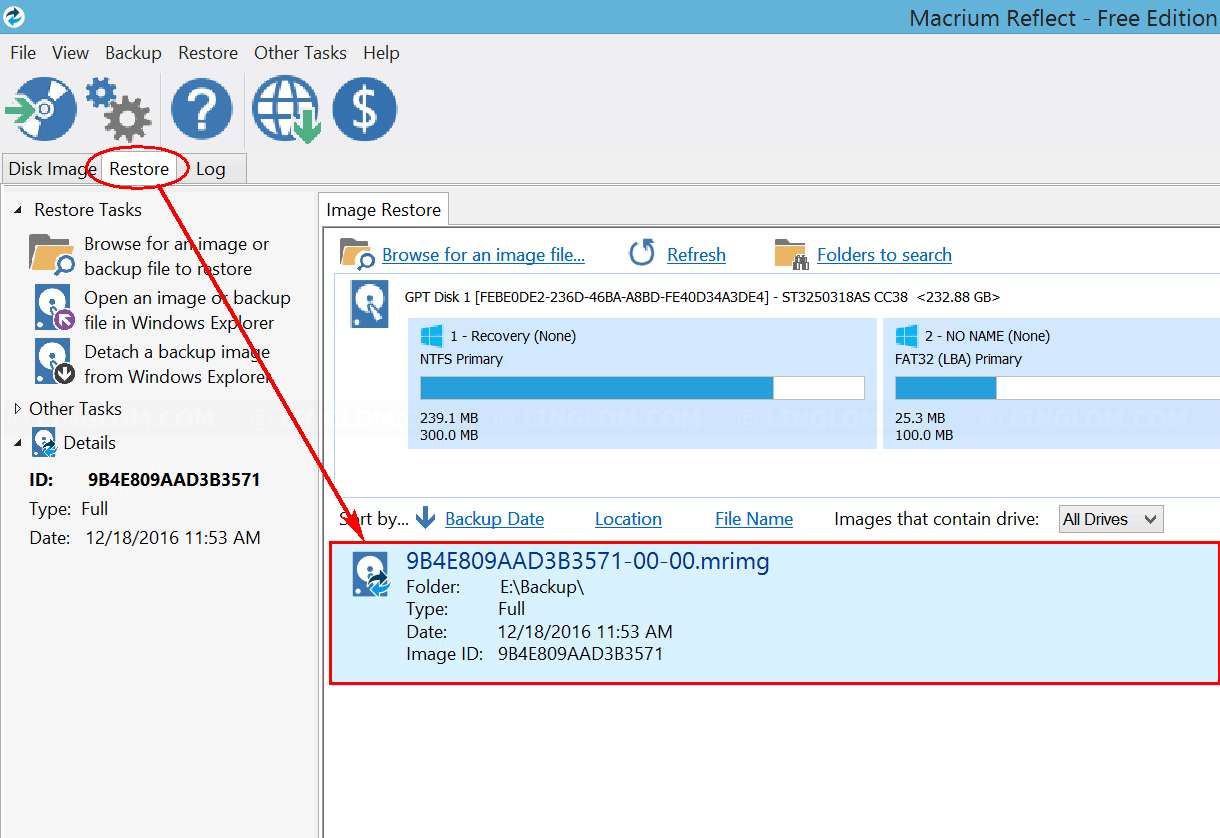Click the date '12/18/2016 11:53 AM' in image entry

click(585, 632)
